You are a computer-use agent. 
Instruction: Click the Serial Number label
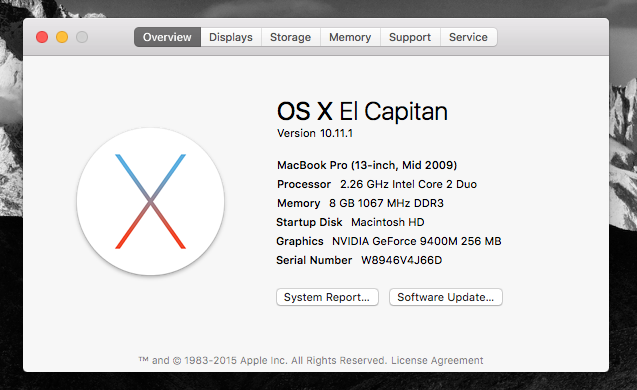[x=314, y=260]
